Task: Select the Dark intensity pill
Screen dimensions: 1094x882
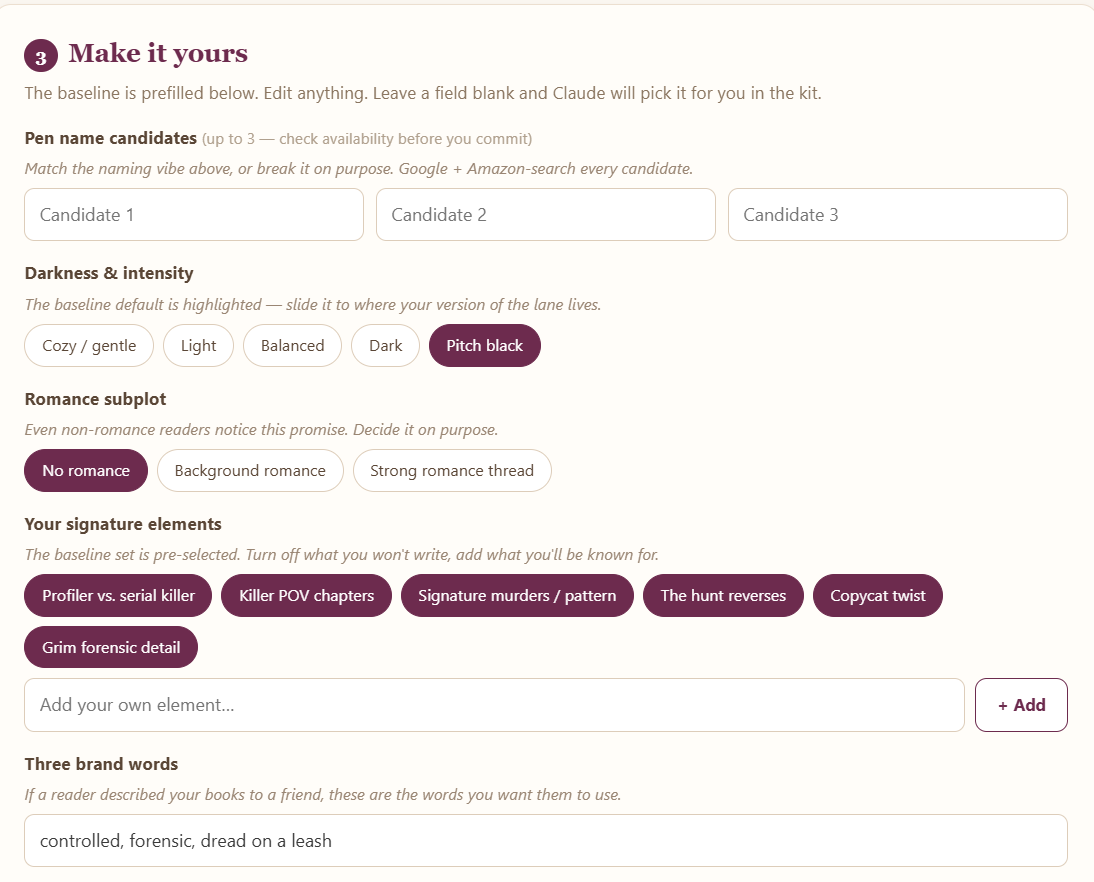Action: [385, 345]
